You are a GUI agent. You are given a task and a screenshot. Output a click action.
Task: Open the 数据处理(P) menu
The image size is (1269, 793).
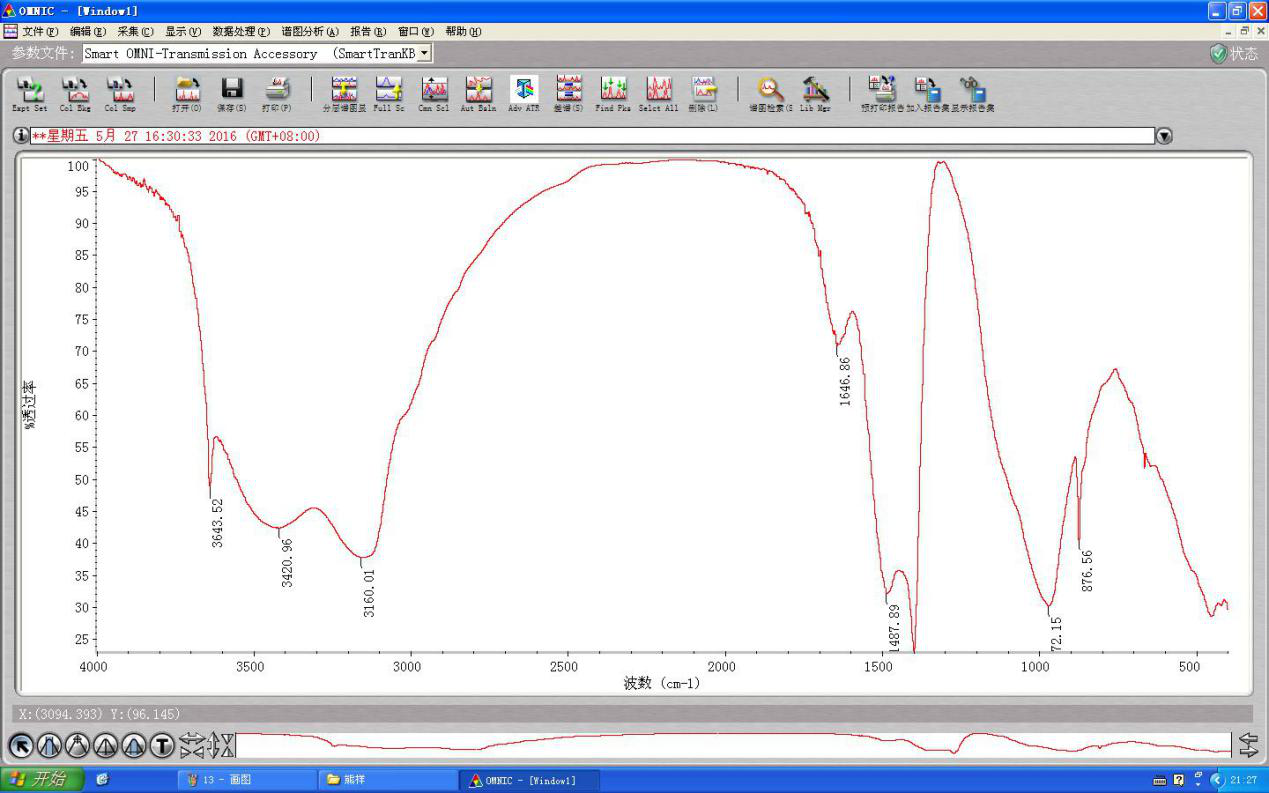[x=241, y=31]
